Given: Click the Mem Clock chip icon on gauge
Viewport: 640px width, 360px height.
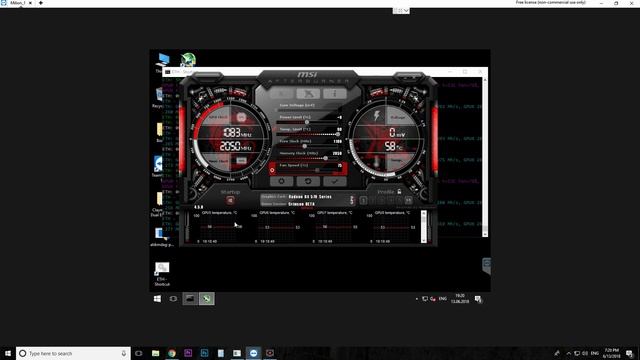Looking at the screenshot, I should pos(241,160).
